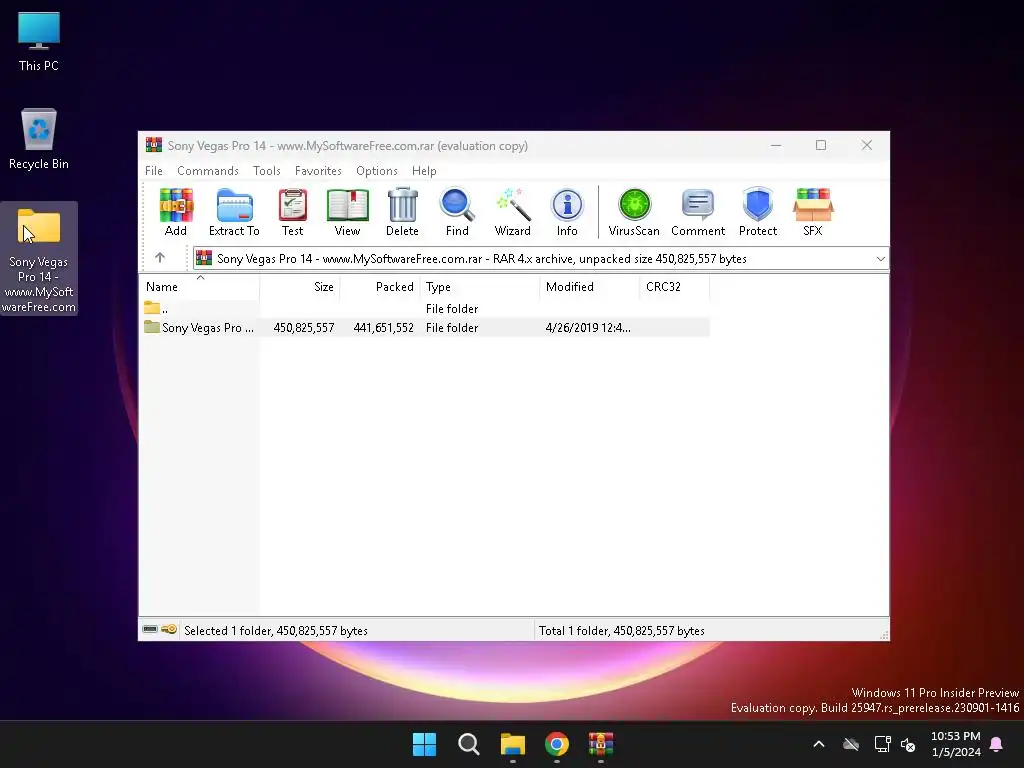Click the muted volume tray icon
This screenshot has height=768, width=1024.
pos(908,744)
